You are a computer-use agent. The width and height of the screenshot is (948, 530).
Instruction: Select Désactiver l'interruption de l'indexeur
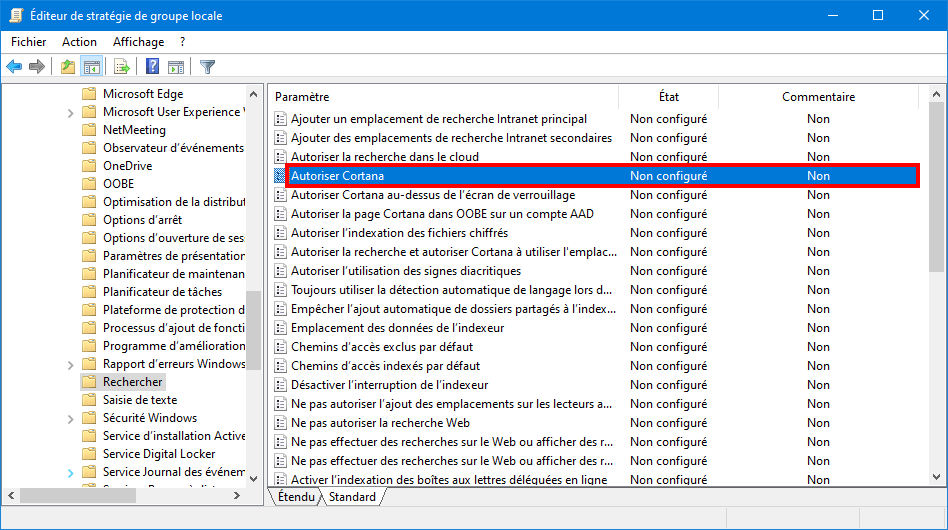tap(389, 385)
